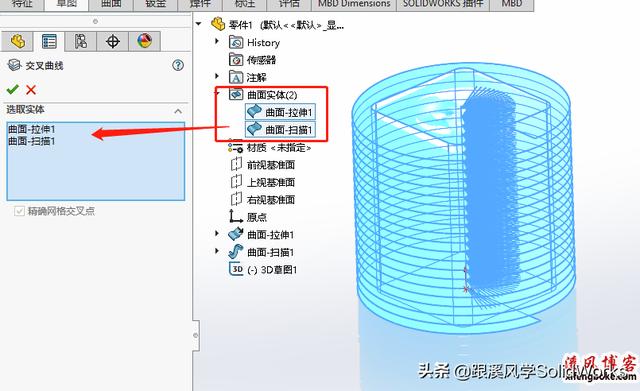Select the (-) 3D草图1 item
This screenshot has height=391, width=640.
point(273,270)
